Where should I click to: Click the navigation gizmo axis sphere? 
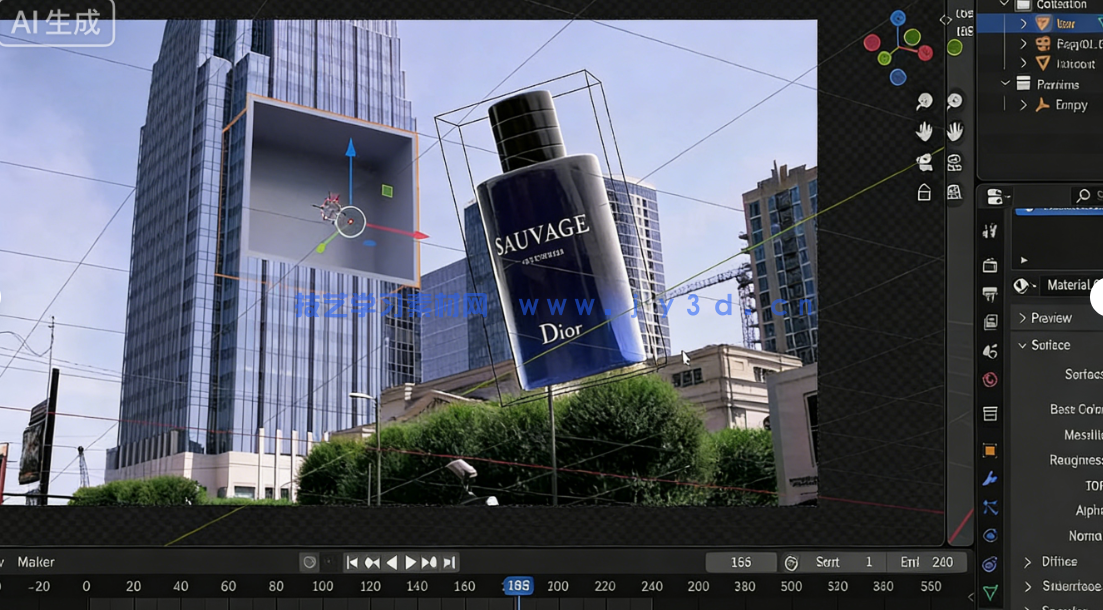point(897,47)
